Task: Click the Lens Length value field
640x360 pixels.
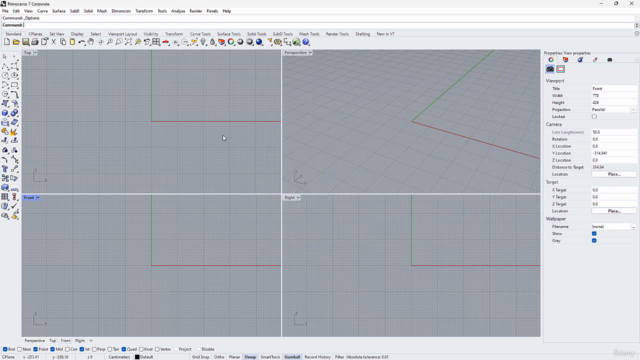Action: (614, 132)
